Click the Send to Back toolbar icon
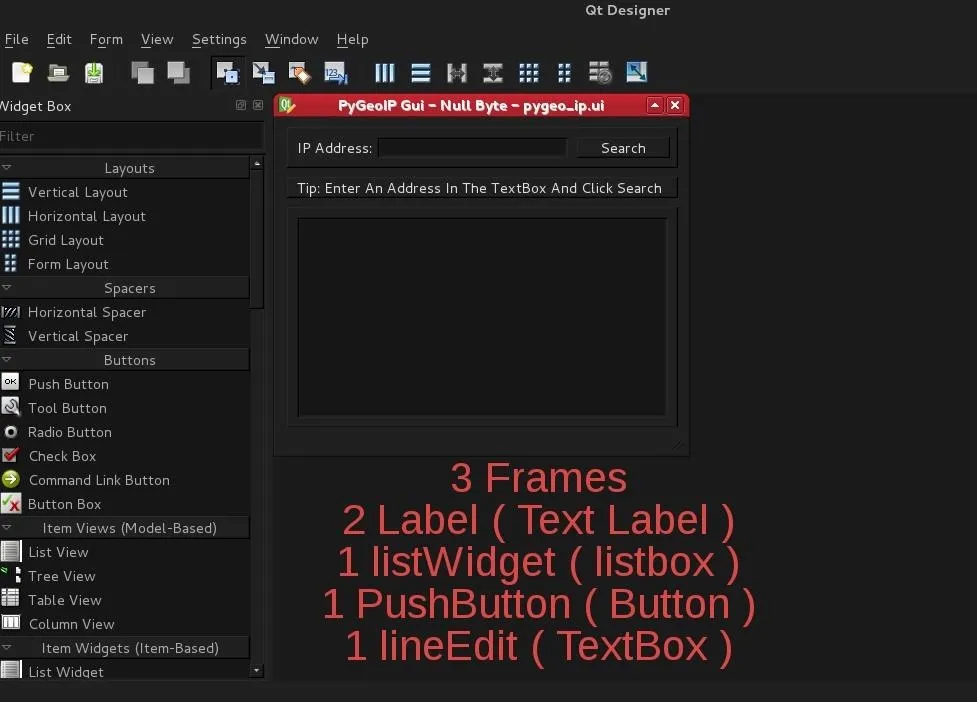977x702 pixels. [142, 73]
